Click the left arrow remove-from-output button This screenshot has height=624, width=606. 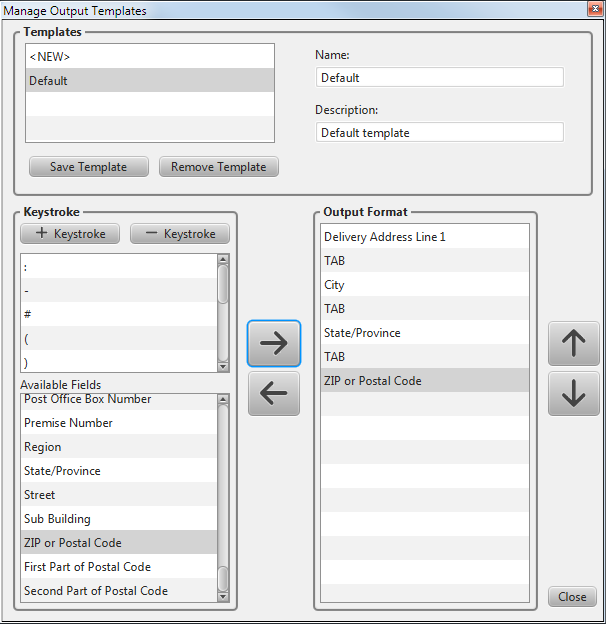pos(274,393)
